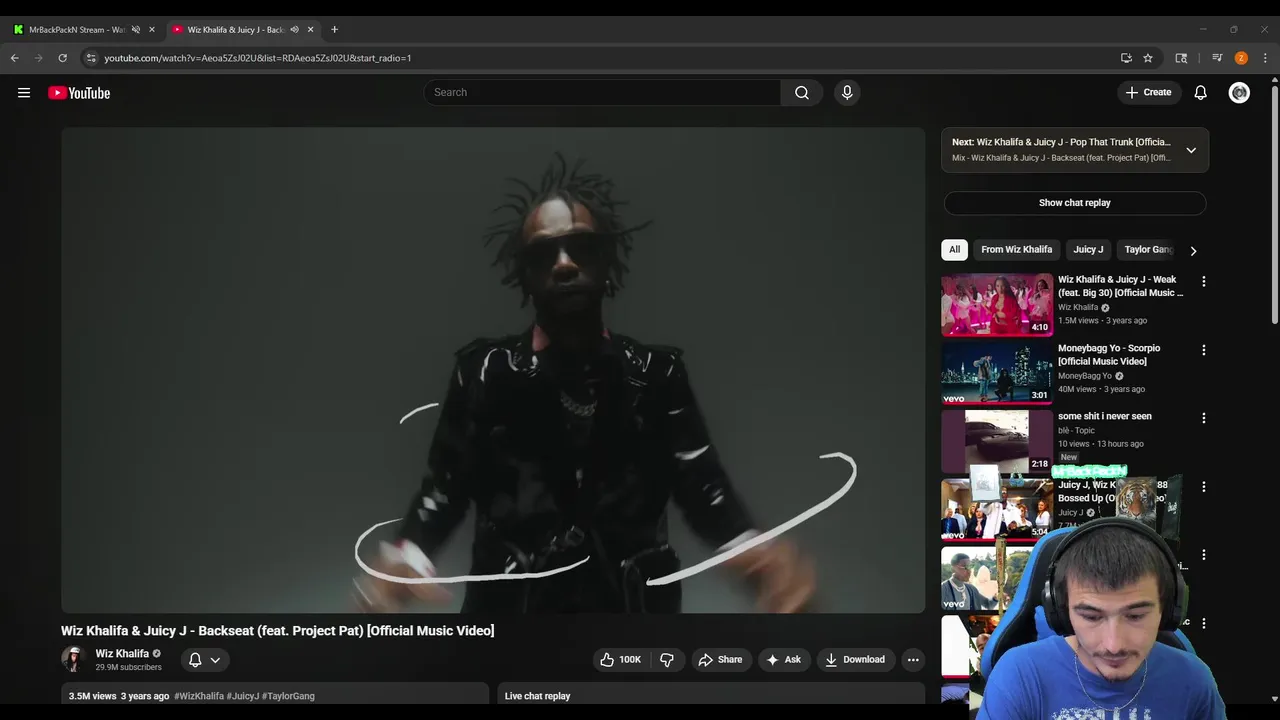Expand the Next mix playlist chevron
The image size is (1280, 720).
click(1191, 150)
